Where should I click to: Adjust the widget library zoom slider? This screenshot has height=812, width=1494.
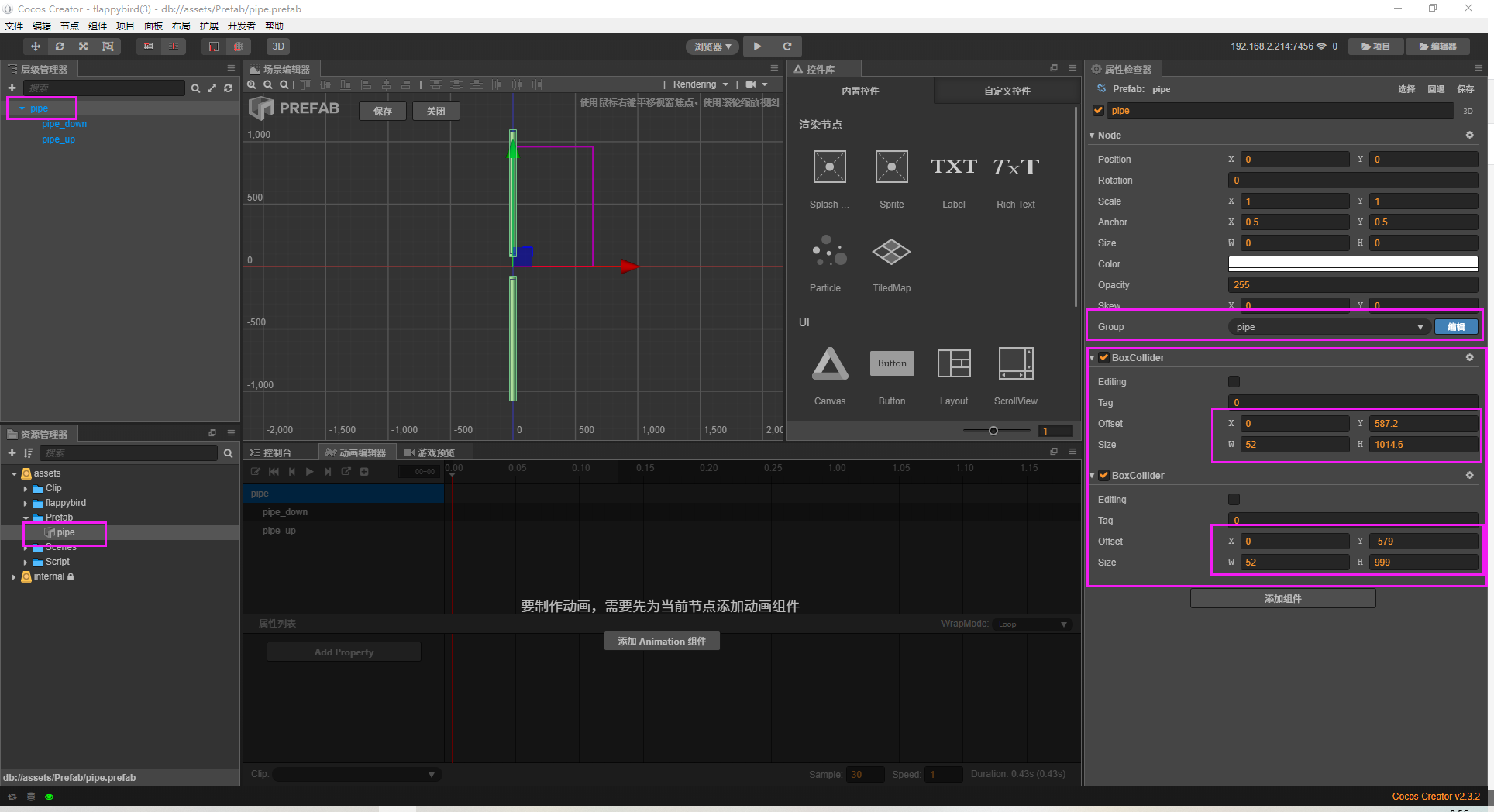pos(993,431)
